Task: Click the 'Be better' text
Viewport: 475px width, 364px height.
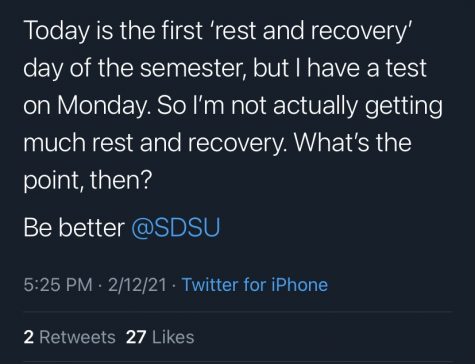Action: tap(74, 228)
